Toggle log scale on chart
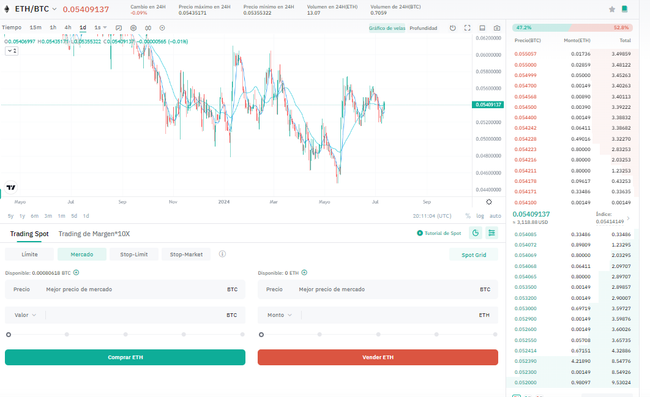 click(x=480, y=216)
